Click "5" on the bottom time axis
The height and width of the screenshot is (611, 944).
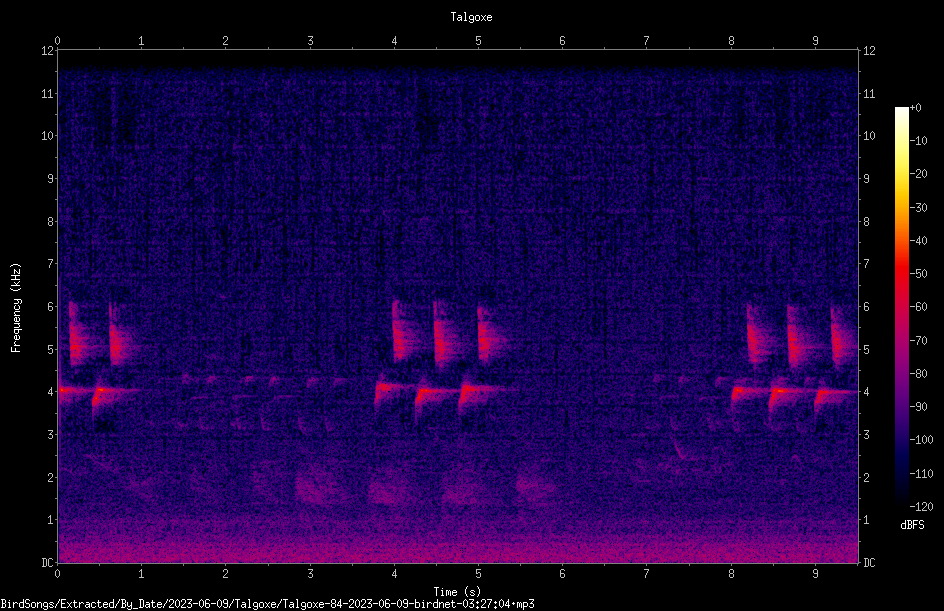[x=478, y=574]
